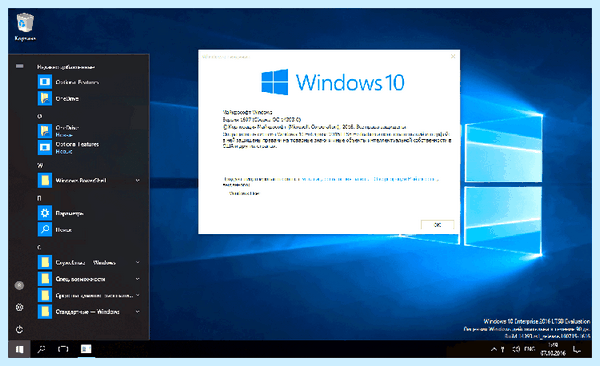Open the Recycle Bin desktop icon

25,26
